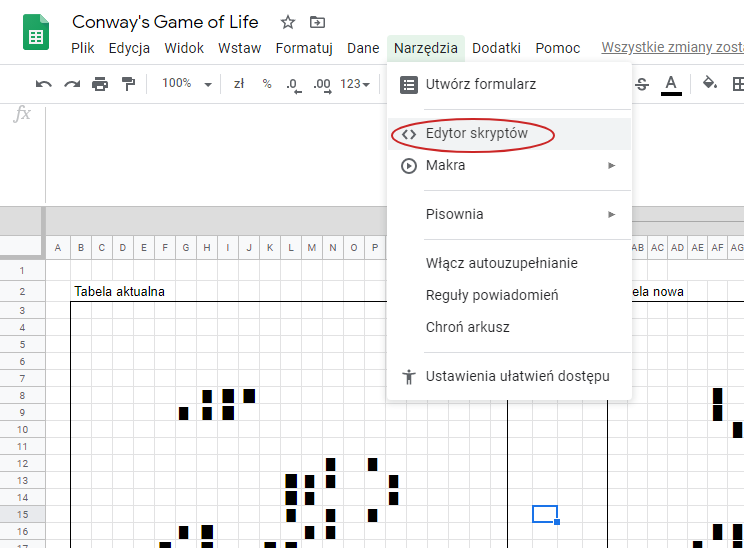
Task: Expand the Pisownia submenu arrow
Action: [x=612, y=214]
